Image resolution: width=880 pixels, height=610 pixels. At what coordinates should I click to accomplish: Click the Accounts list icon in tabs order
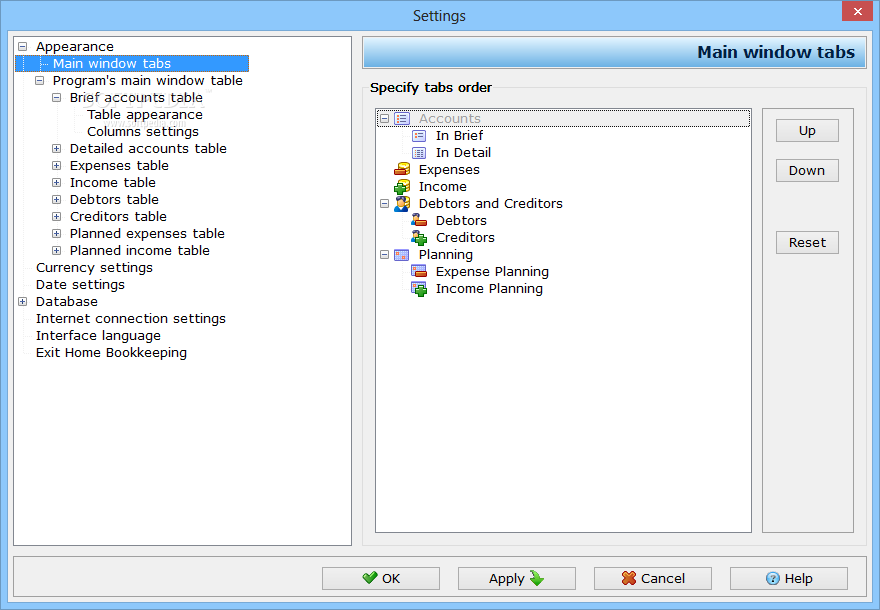tap(402, 118)
